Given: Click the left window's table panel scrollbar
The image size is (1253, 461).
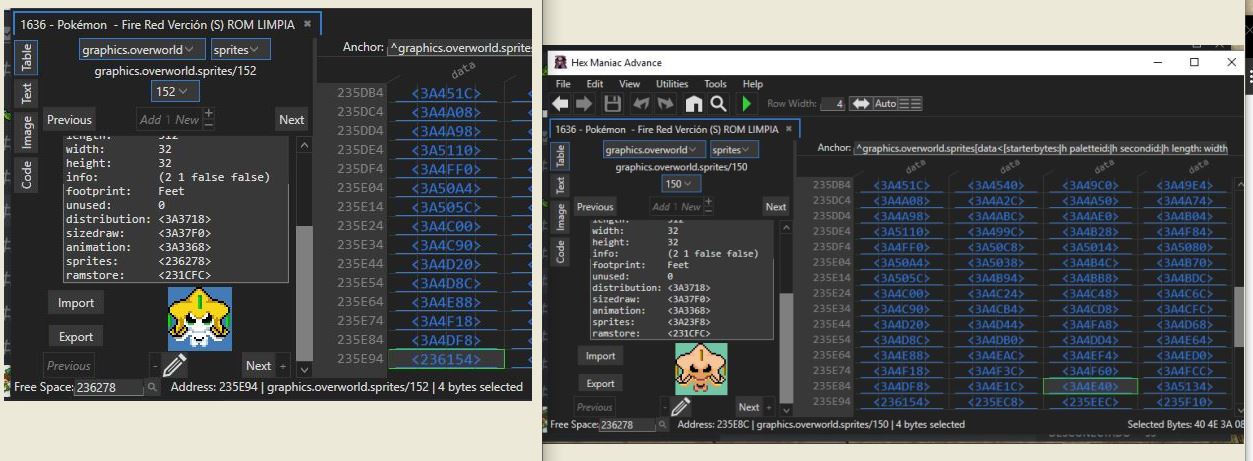Looking at the screenshot, I should [x=305, y=250].
